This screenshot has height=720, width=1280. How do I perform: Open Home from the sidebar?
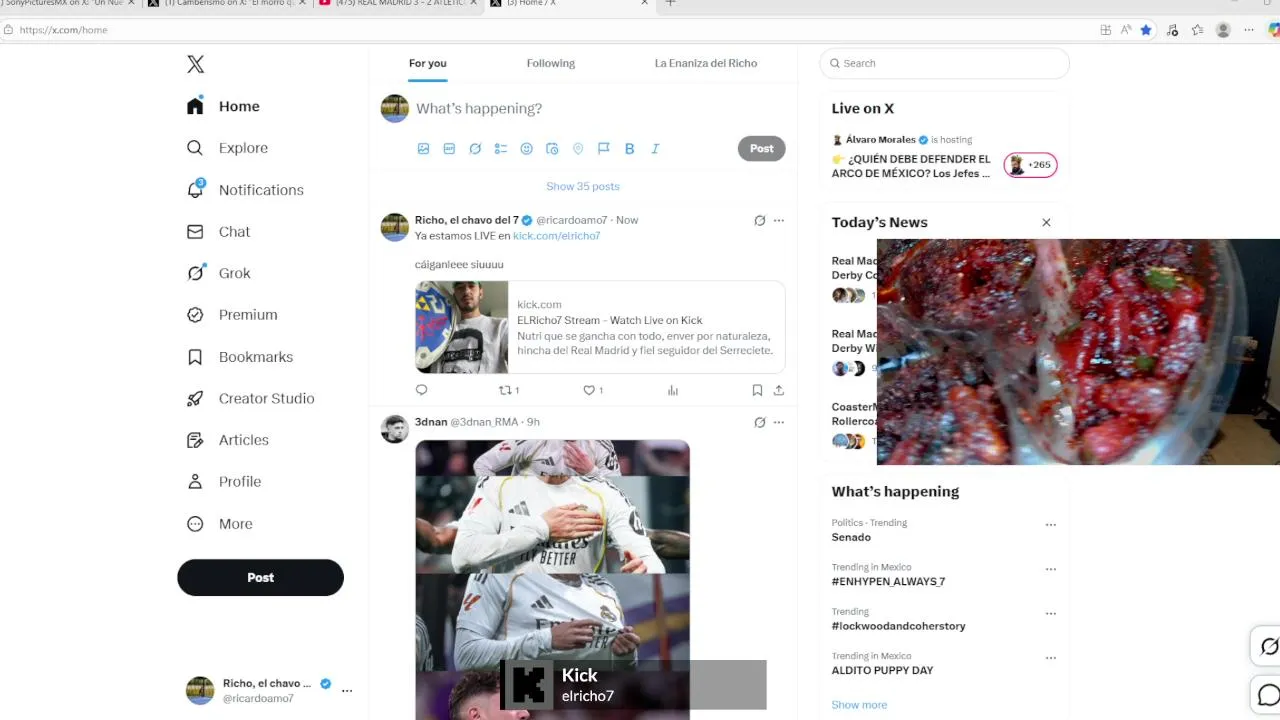pyautogui.click(x=223, y=106)
